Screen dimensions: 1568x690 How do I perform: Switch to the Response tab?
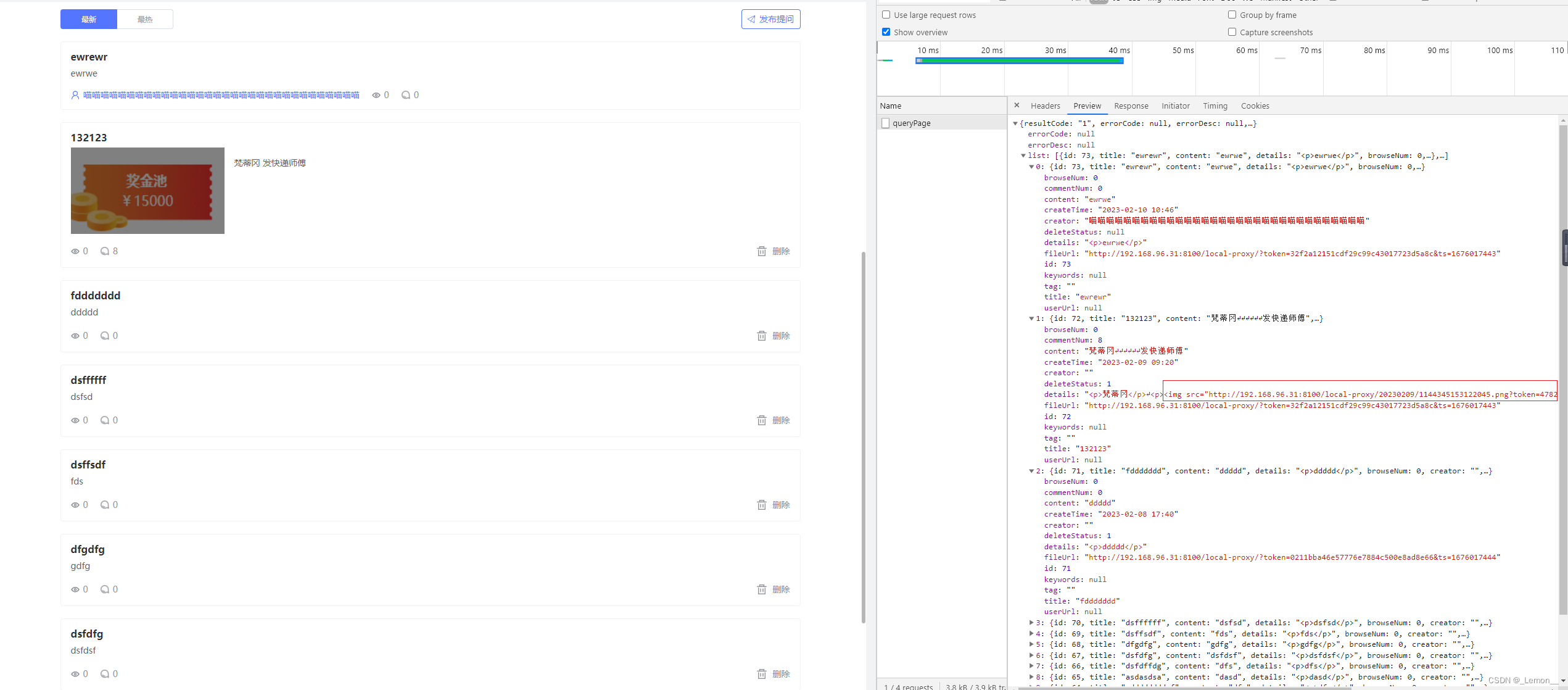1131,106
